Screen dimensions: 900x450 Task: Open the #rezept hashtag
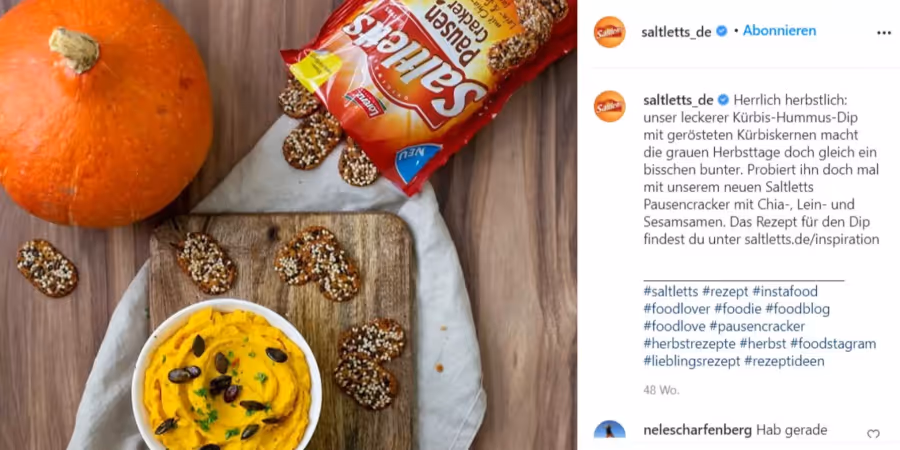coord(725,292)
